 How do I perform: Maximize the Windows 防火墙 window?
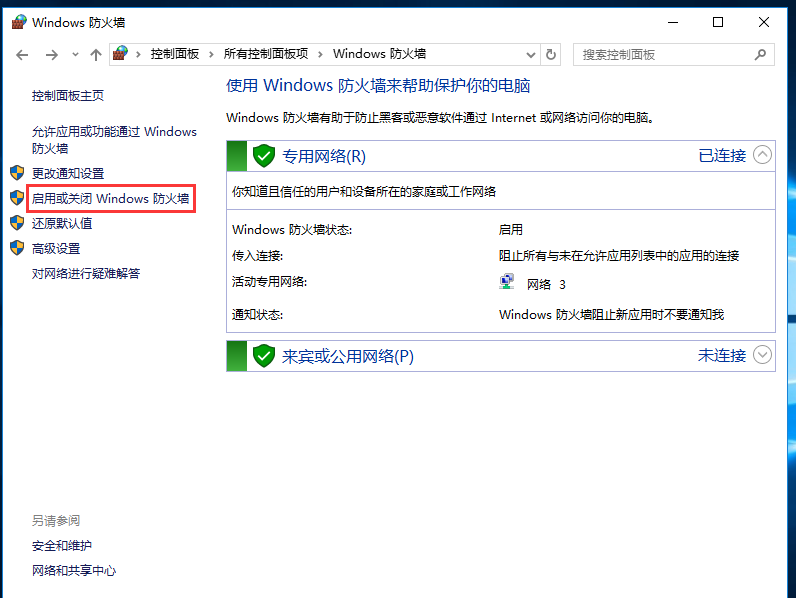click(718, 22)
